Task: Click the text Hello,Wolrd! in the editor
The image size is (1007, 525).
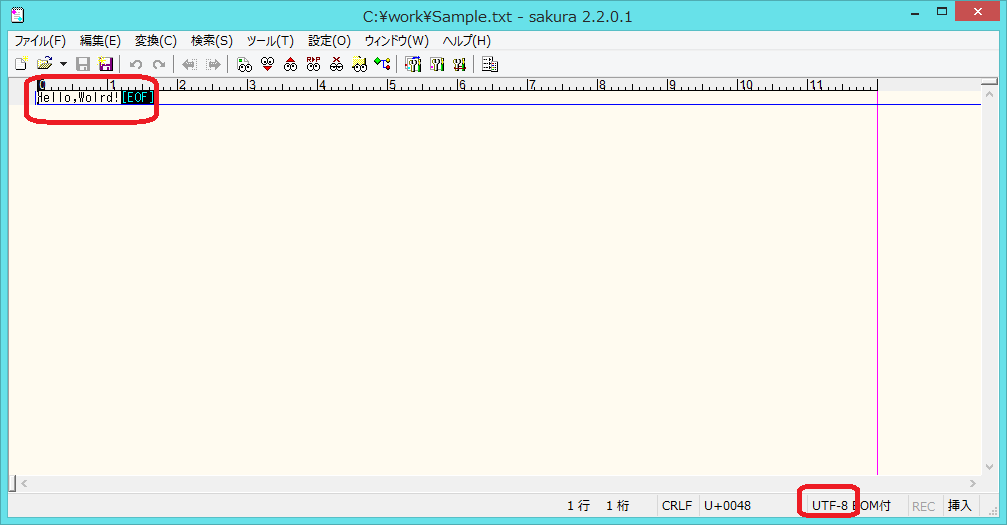Action: 78,98
